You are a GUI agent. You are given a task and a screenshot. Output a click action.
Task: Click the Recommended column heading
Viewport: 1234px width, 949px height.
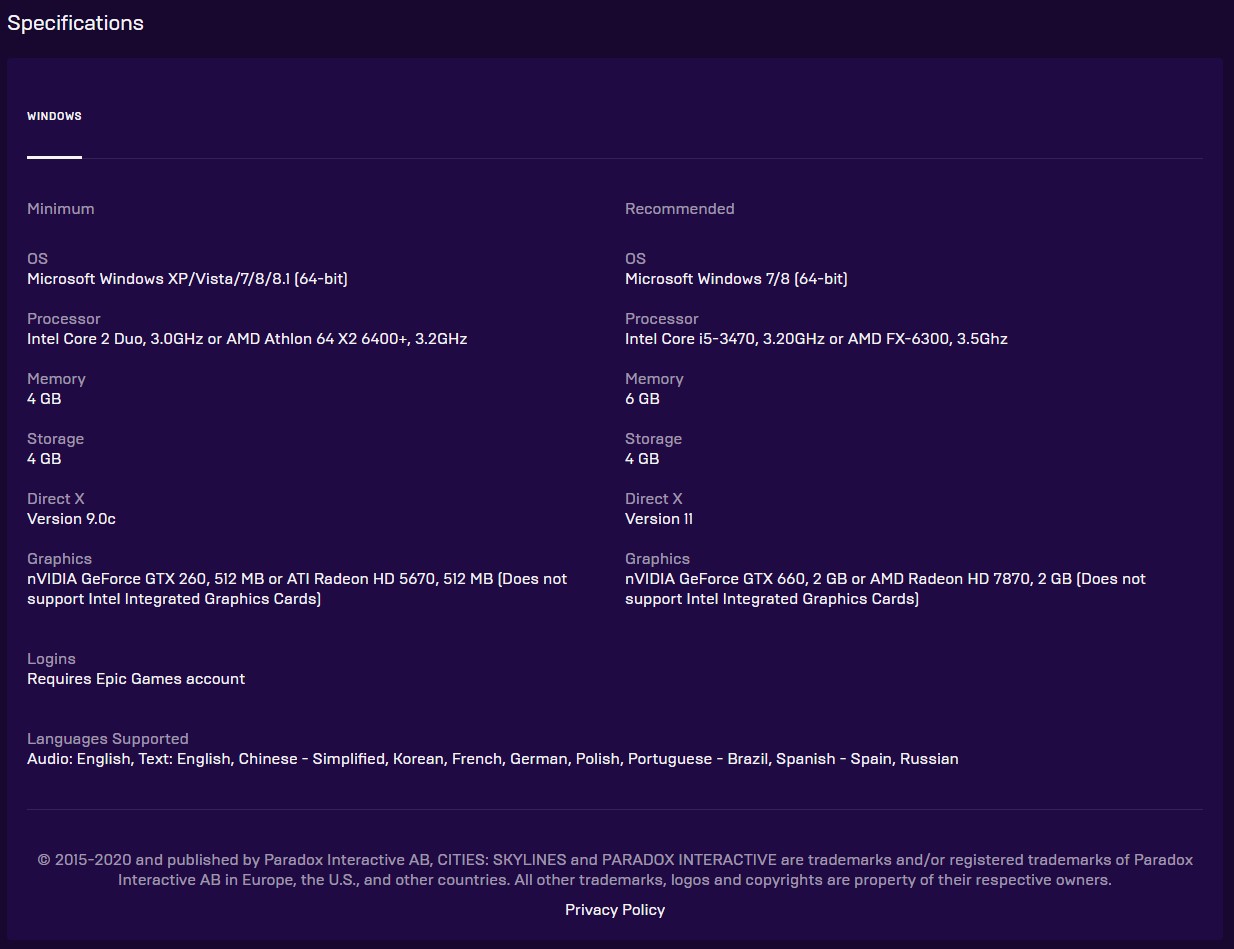(x=680, y=208)
